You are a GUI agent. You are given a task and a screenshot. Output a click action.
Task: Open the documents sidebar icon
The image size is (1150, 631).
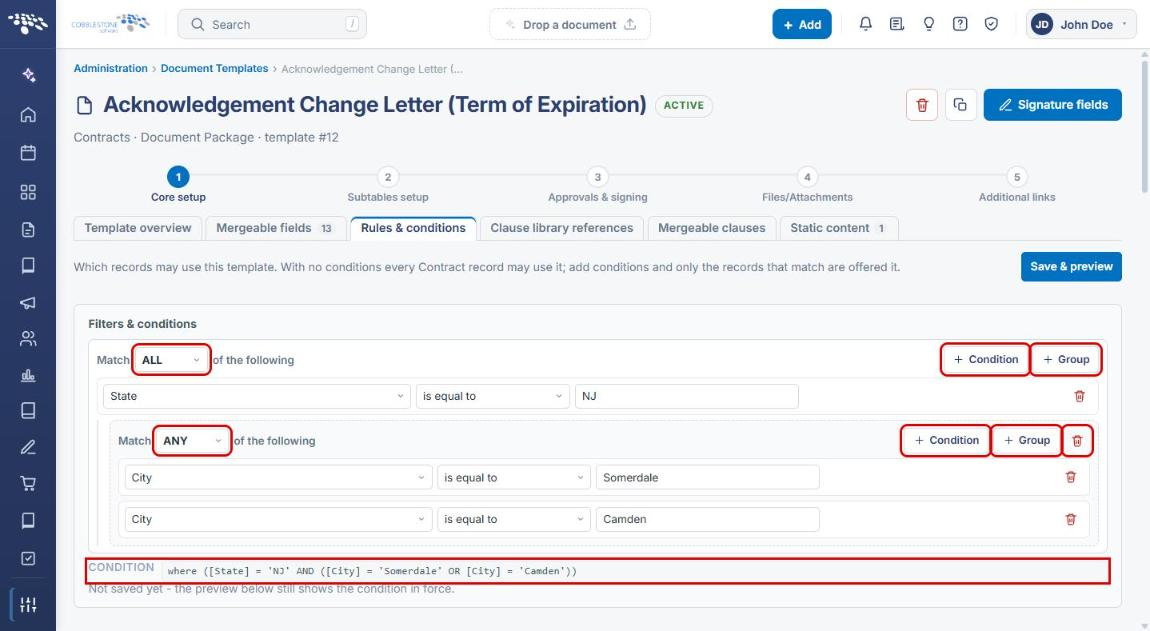[x=28, y=230]
